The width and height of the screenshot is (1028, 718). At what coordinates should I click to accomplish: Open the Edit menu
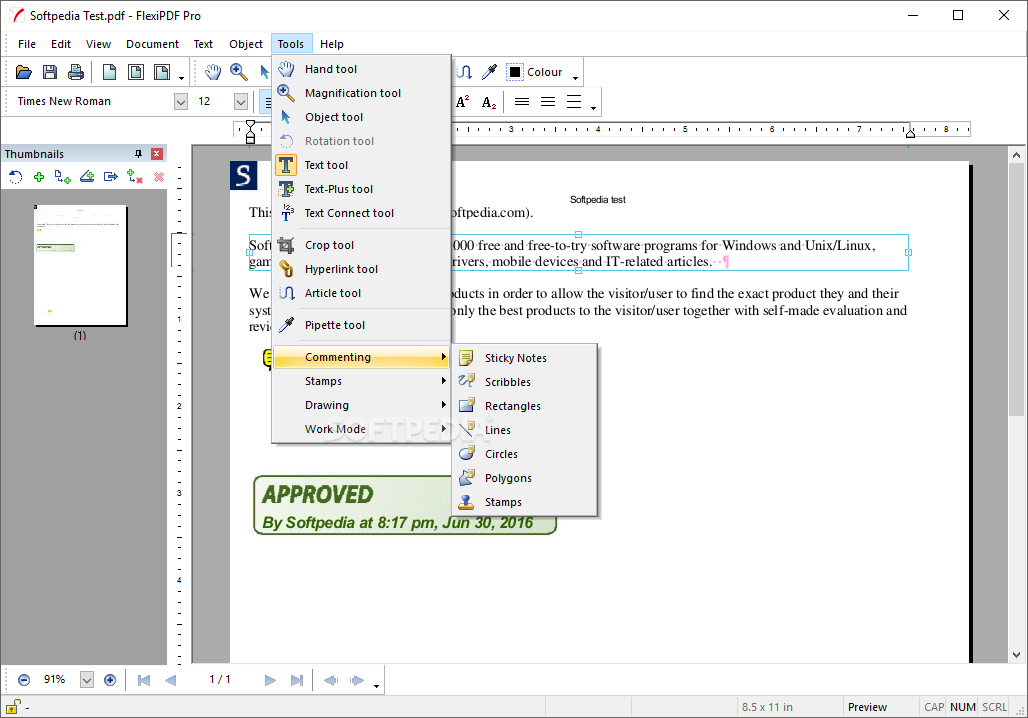click(61, 44)
